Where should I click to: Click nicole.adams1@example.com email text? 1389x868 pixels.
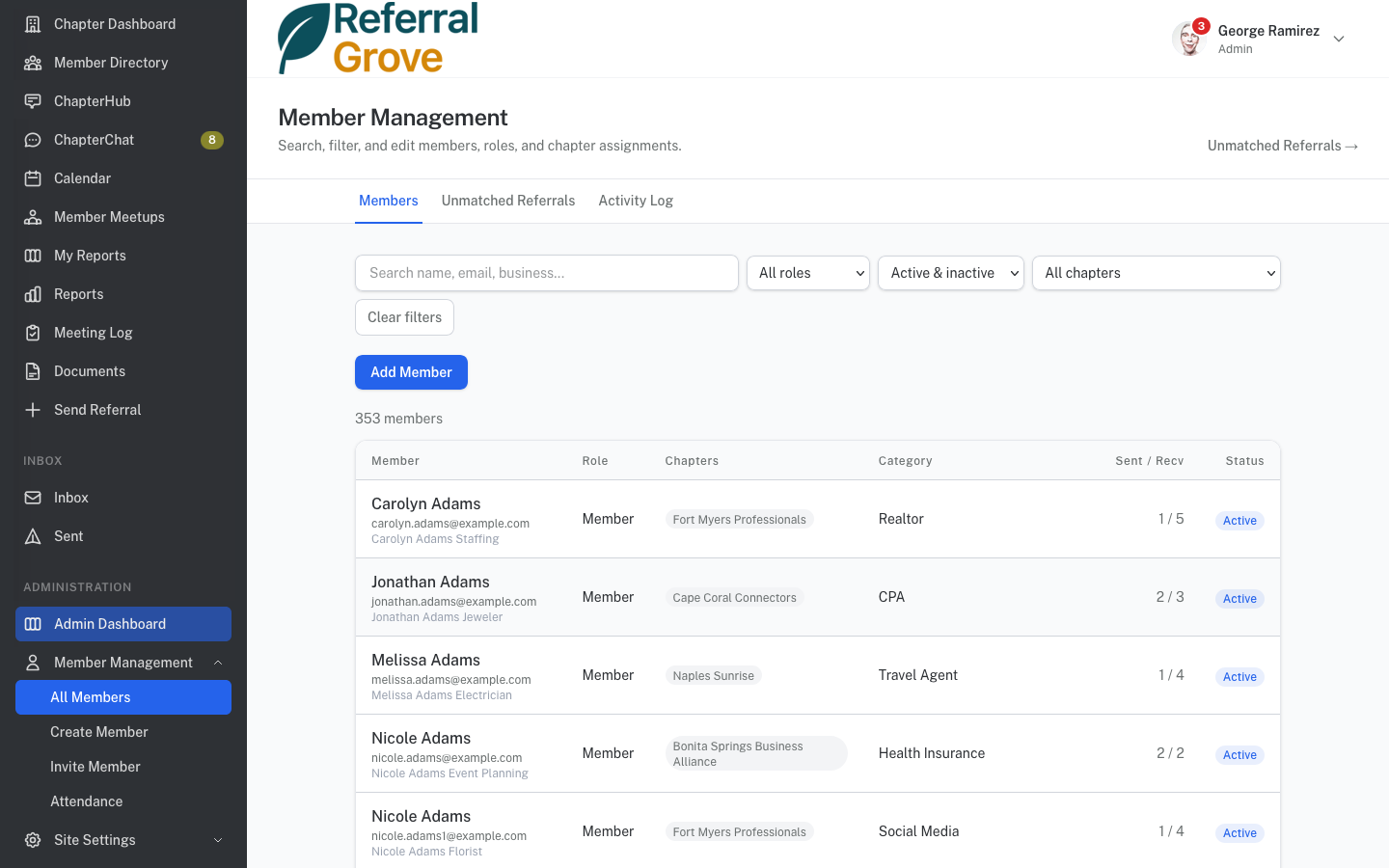pyautogui.click(x=449, y=836)
